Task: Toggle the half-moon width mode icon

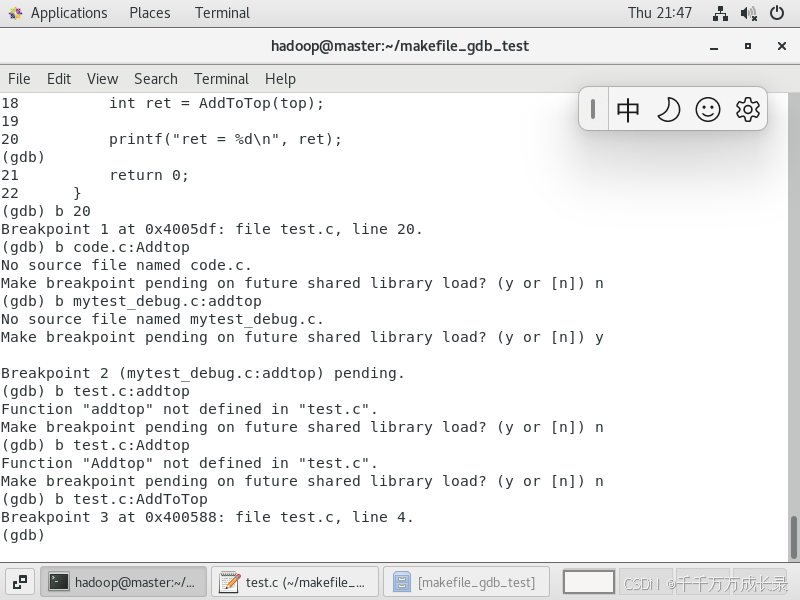Action: [668, 110]
